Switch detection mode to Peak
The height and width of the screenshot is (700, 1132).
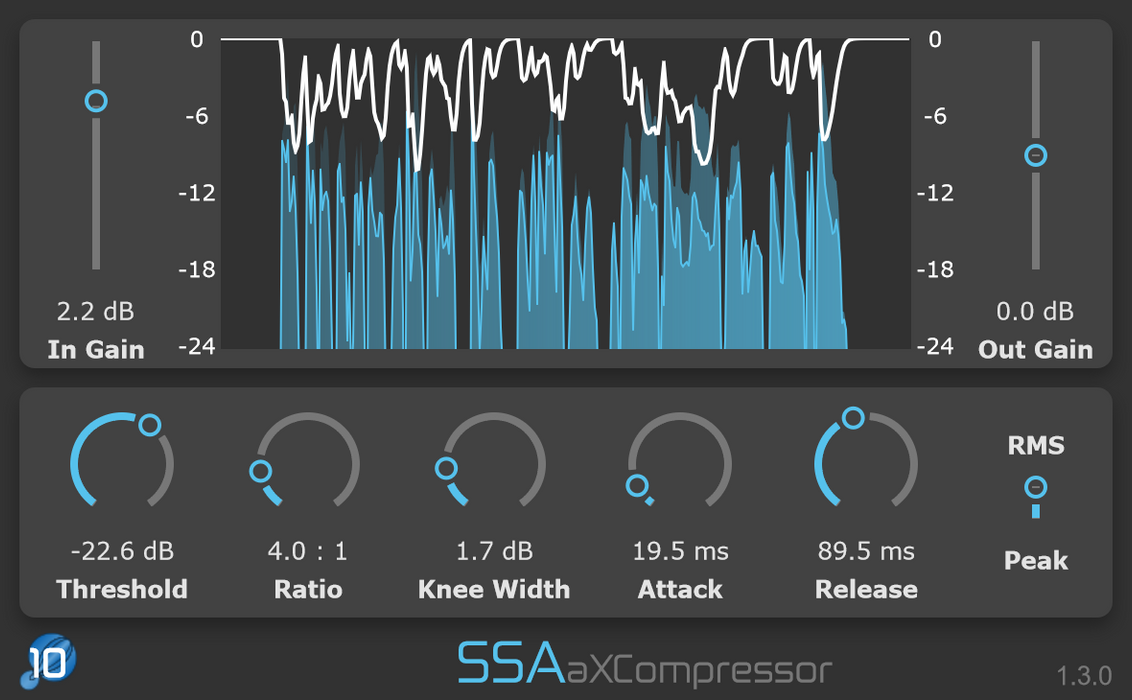(x=1036, y=561)
